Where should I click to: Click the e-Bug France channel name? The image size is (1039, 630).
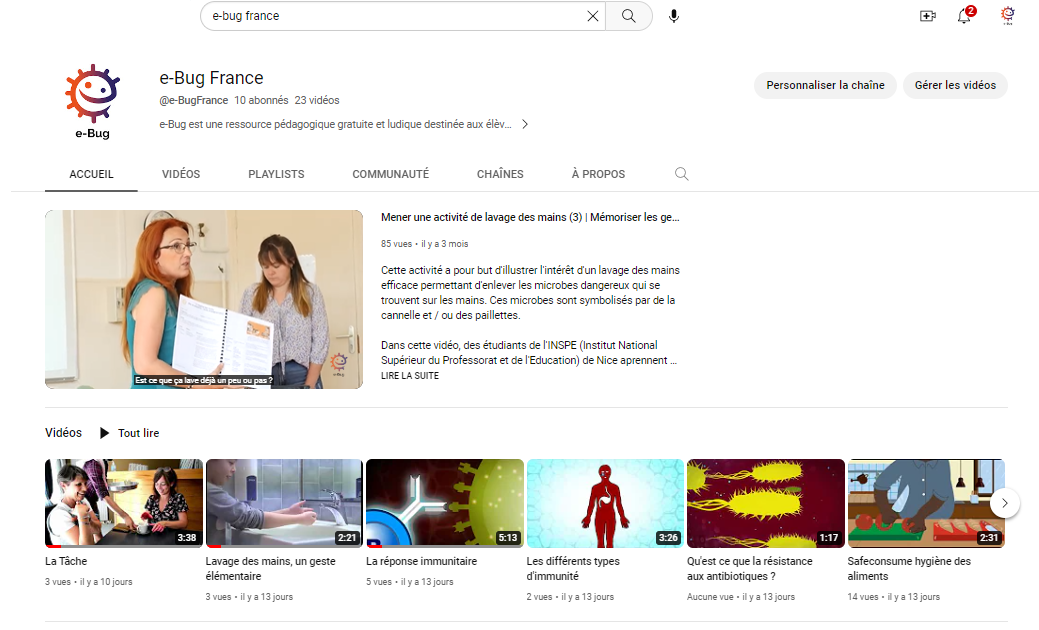pyautogui.click(x=211, y=78)
